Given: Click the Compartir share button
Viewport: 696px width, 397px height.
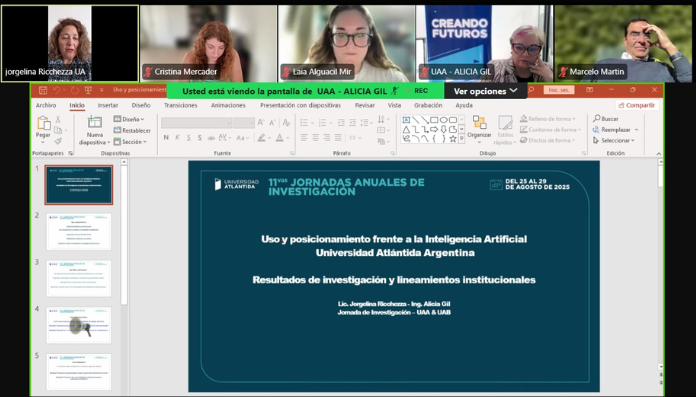Looking at the screenshot, I should [637, 105].
